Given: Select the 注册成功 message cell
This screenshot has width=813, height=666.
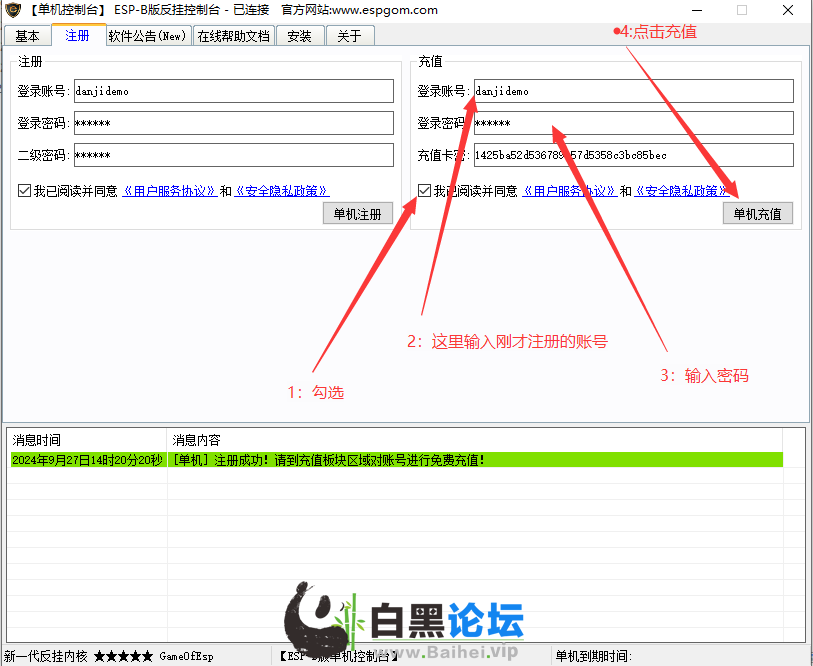Looking at the screenshot, I should pos(475,460).
